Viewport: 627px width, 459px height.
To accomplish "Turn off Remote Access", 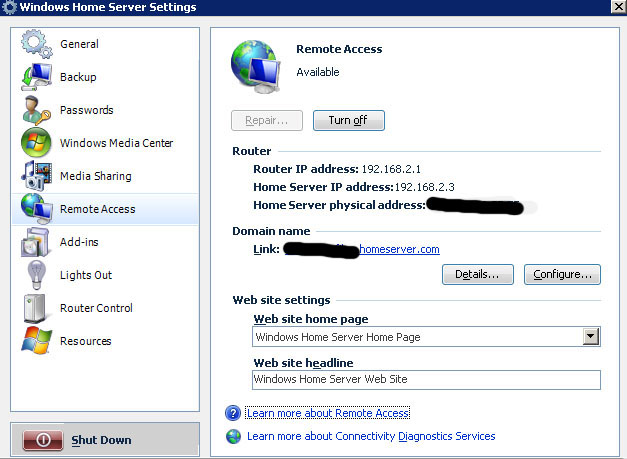I will [x=349, y=120].
